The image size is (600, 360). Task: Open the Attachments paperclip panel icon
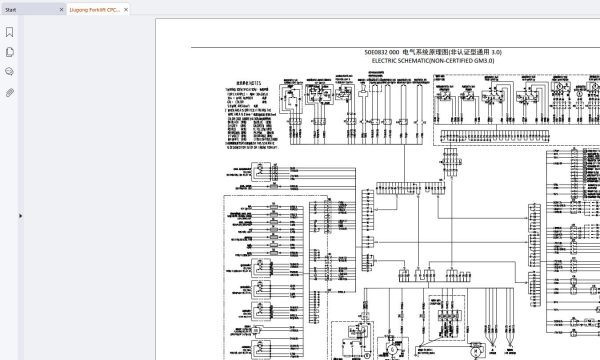(10, 92)
